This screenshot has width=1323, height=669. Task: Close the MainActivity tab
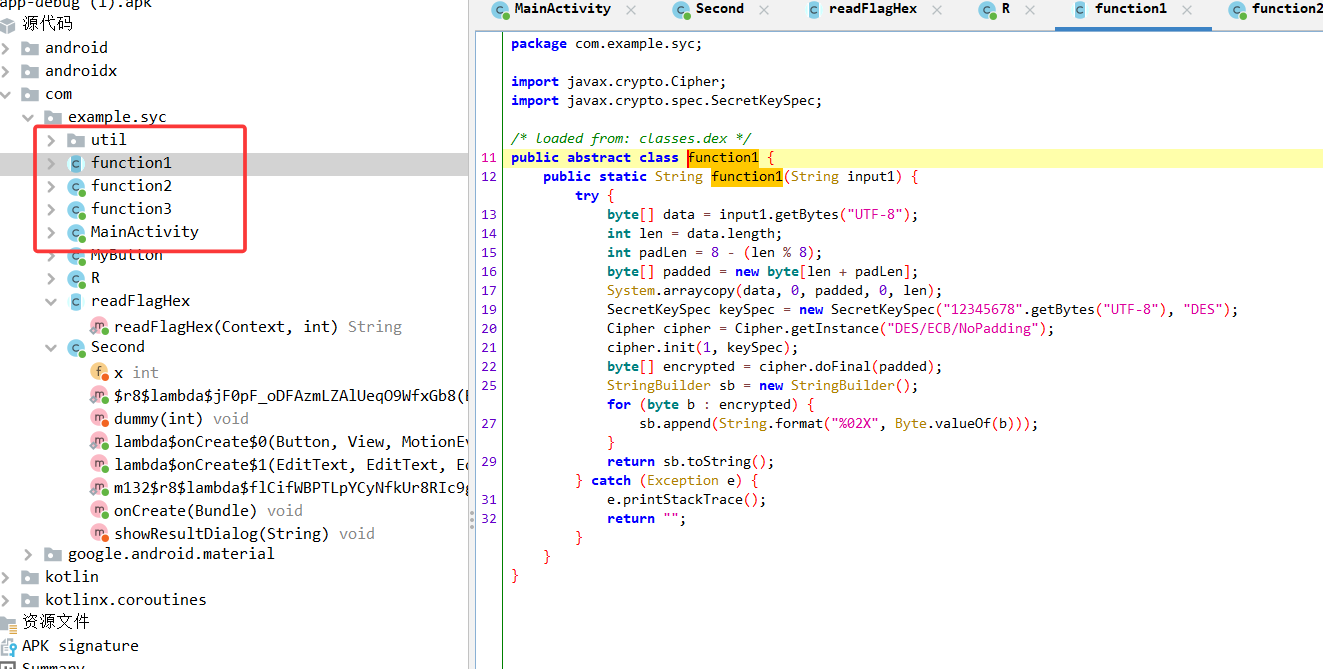[631, 10]
